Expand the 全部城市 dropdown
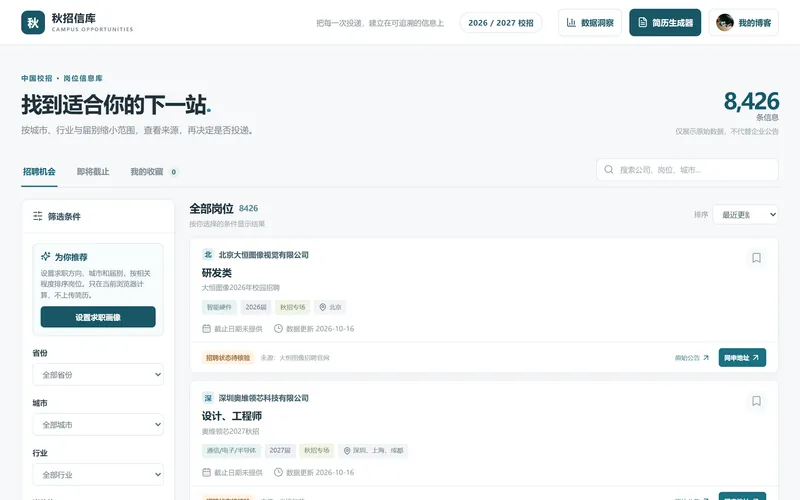800x500 pixels. click(98, 424)
